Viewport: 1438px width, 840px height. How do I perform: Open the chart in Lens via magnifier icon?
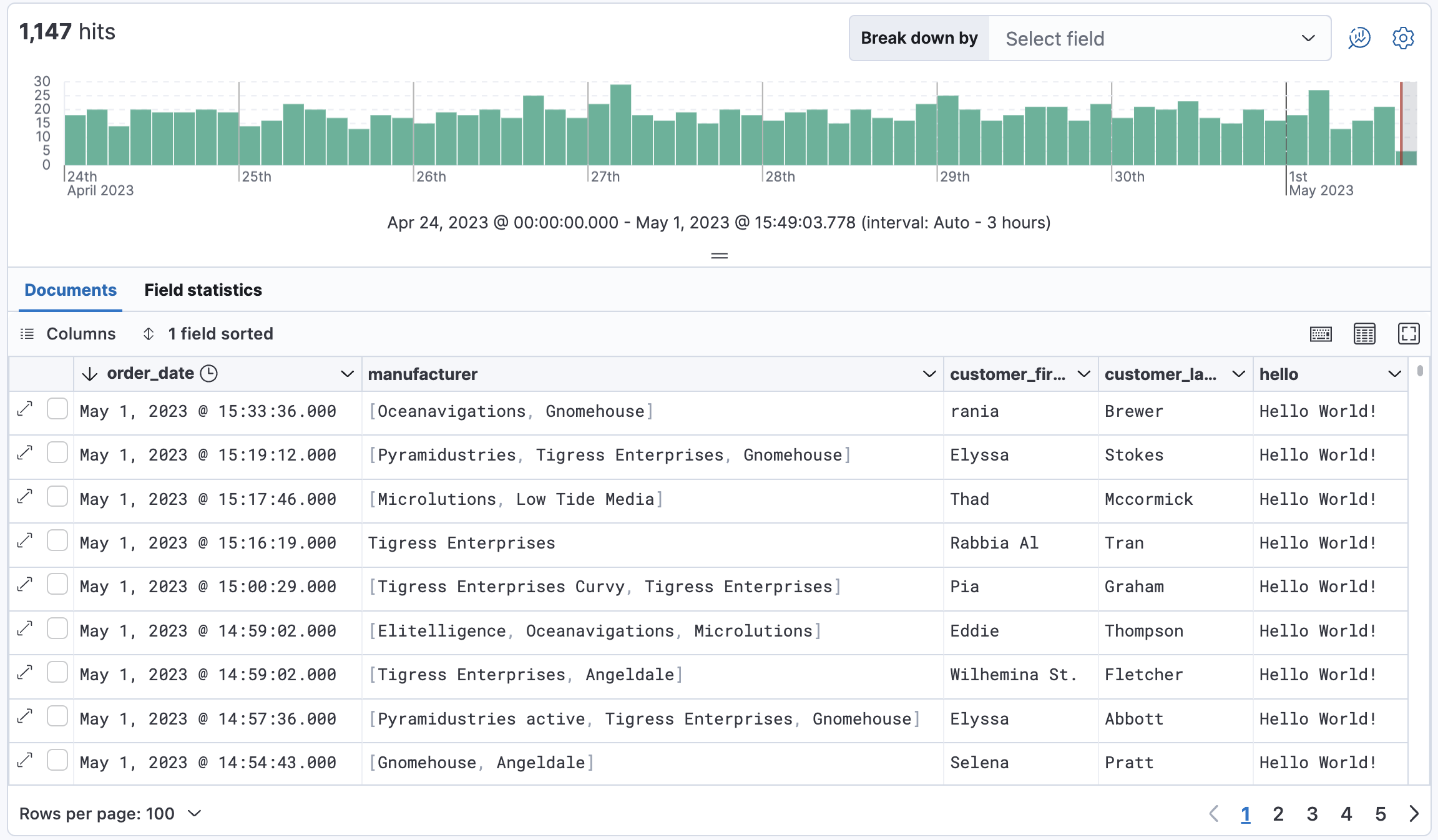(1360, 38)
